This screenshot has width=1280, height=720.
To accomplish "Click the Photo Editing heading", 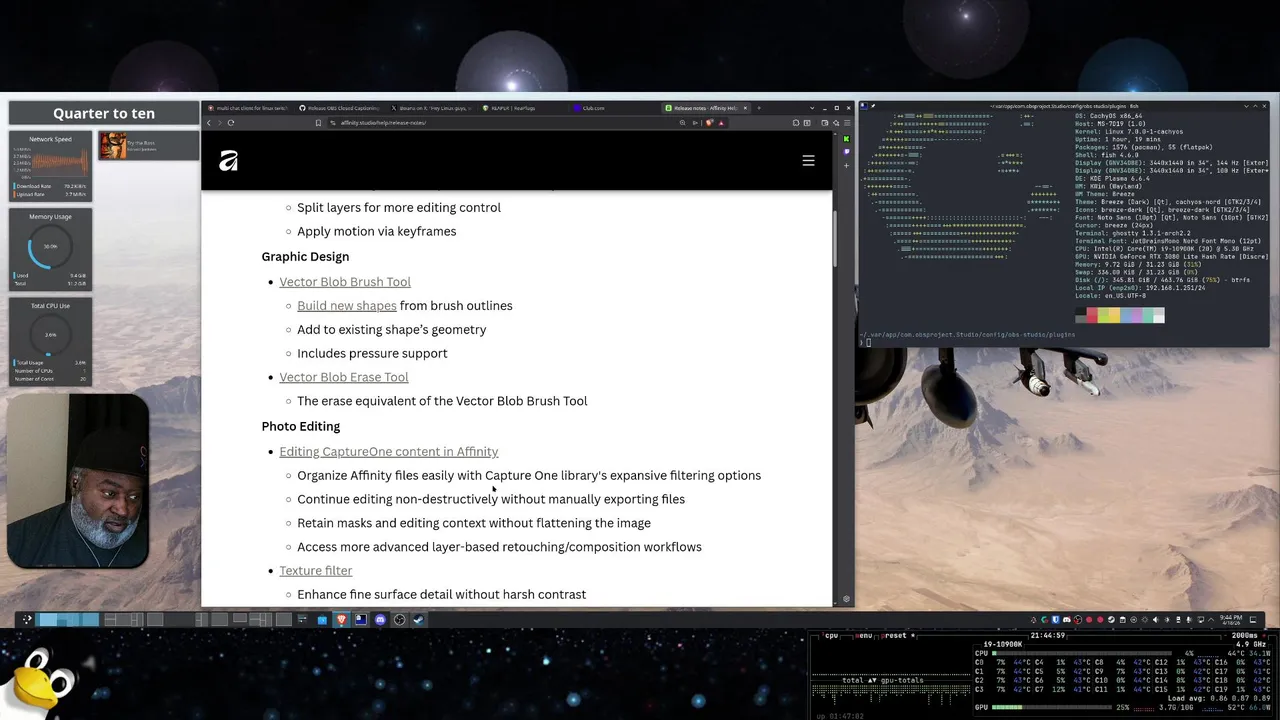I will pyautogui.click(x=301, y=426).
